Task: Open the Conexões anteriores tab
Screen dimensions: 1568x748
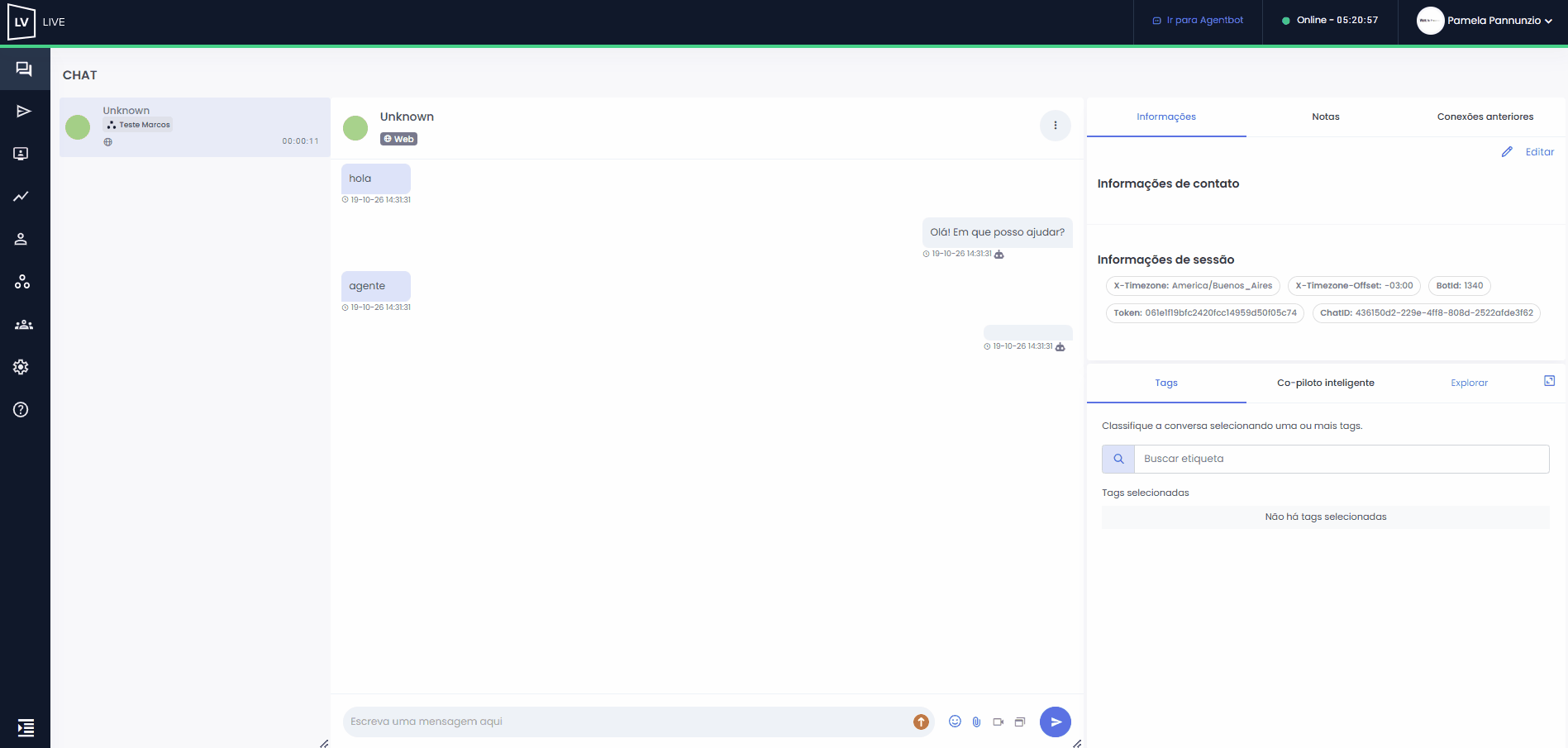Action: tap(1485, 117)
